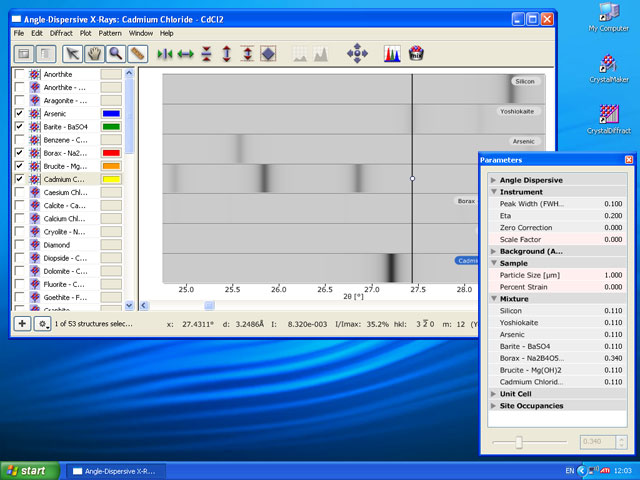Viewport: 640px width, 480px height.
Task: Click green horizontal expand arrows icon
Action: coord(186,54)
